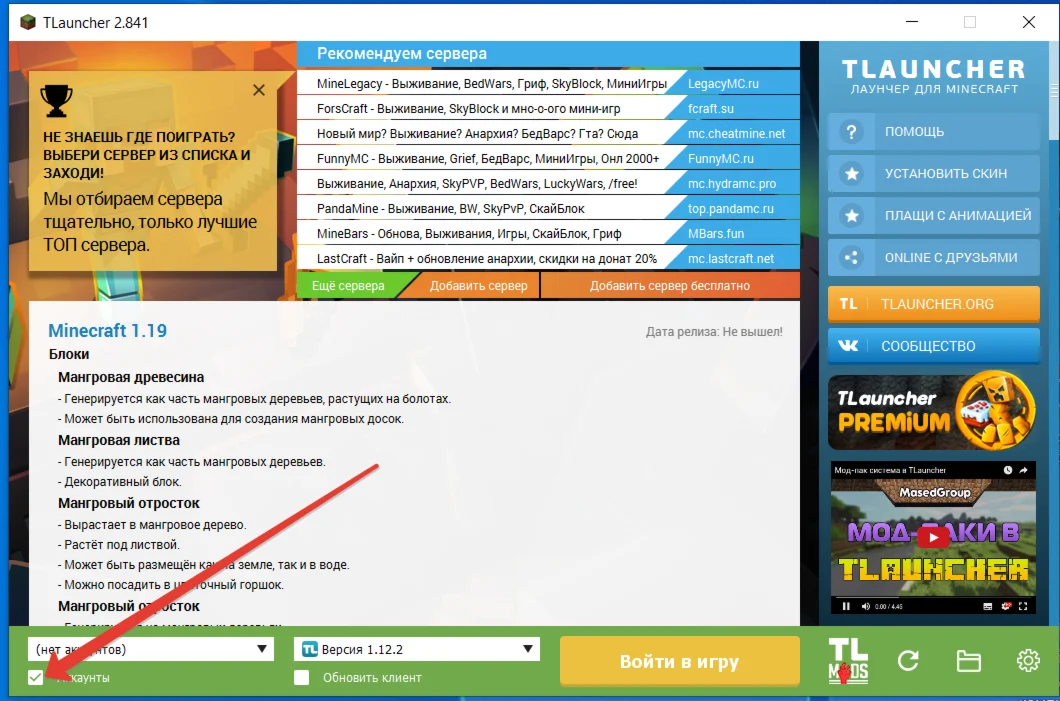This screenshot has width=1060, height=701.
Task: Click share icon beside Online с друзьями
Action: tap(852, 258)
